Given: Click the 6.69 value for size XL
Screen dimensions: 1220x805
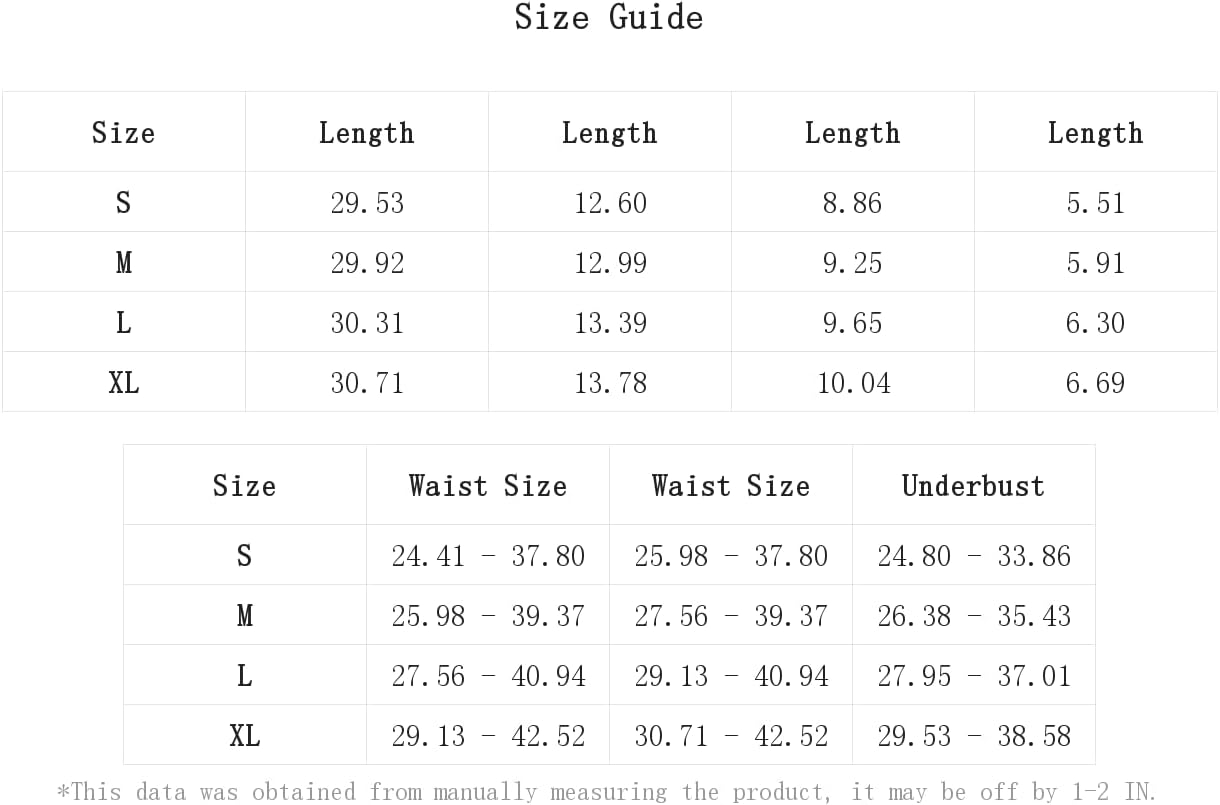Looking at the screenshot, I should [1095, 383].
